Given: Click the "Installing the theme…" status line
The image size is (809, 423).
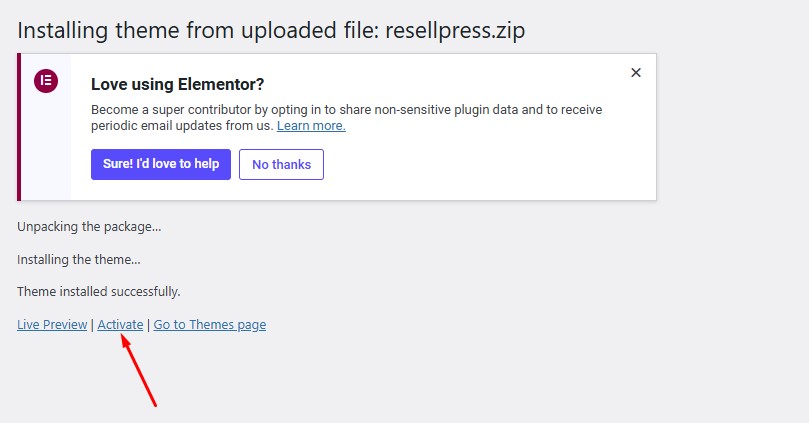Looking at the screenshot, I should click(79, 259).
